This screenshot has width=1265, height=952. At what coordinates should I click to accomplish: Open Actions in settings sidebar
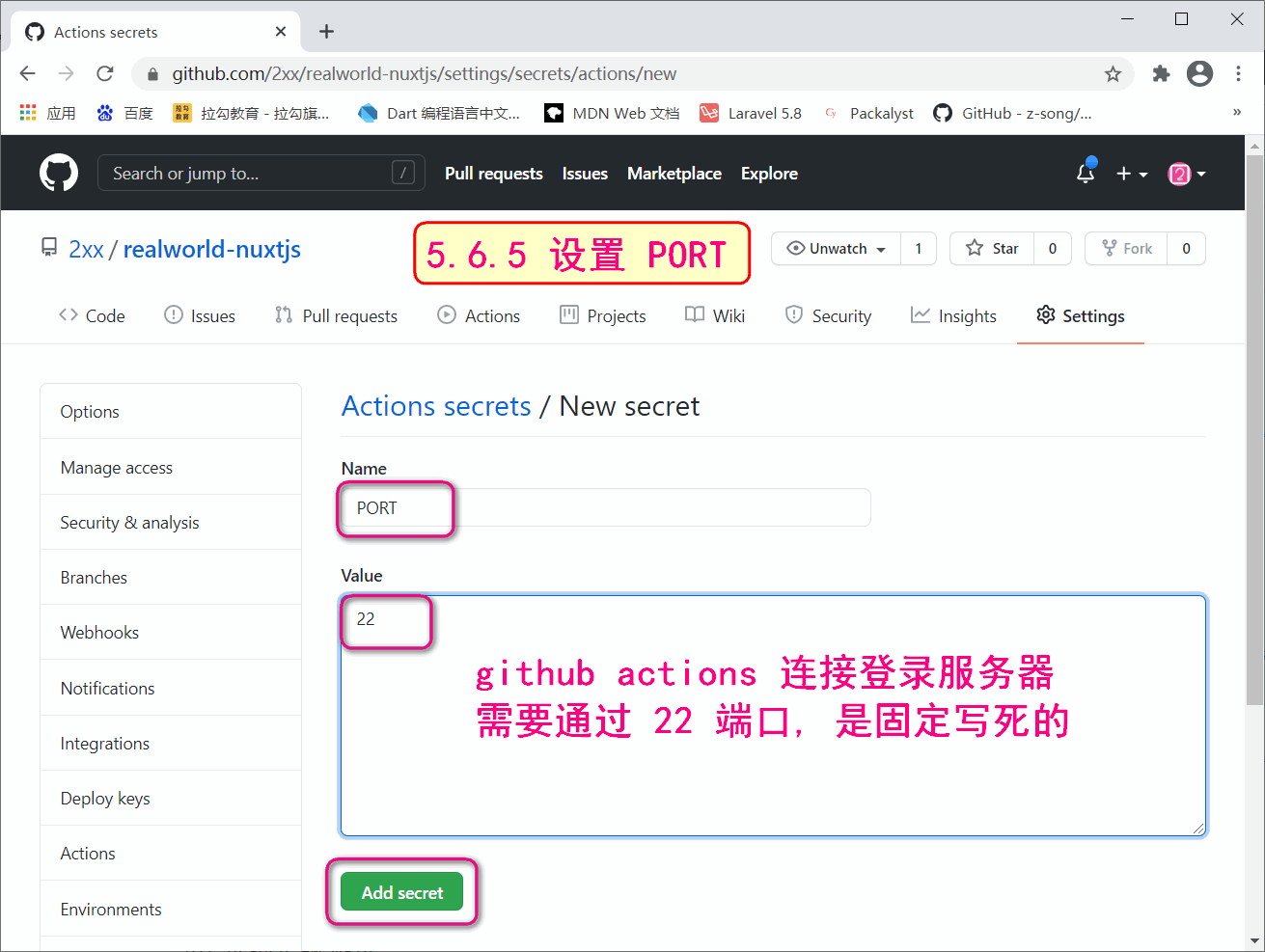pyautogui.click(x=171, y=854)
